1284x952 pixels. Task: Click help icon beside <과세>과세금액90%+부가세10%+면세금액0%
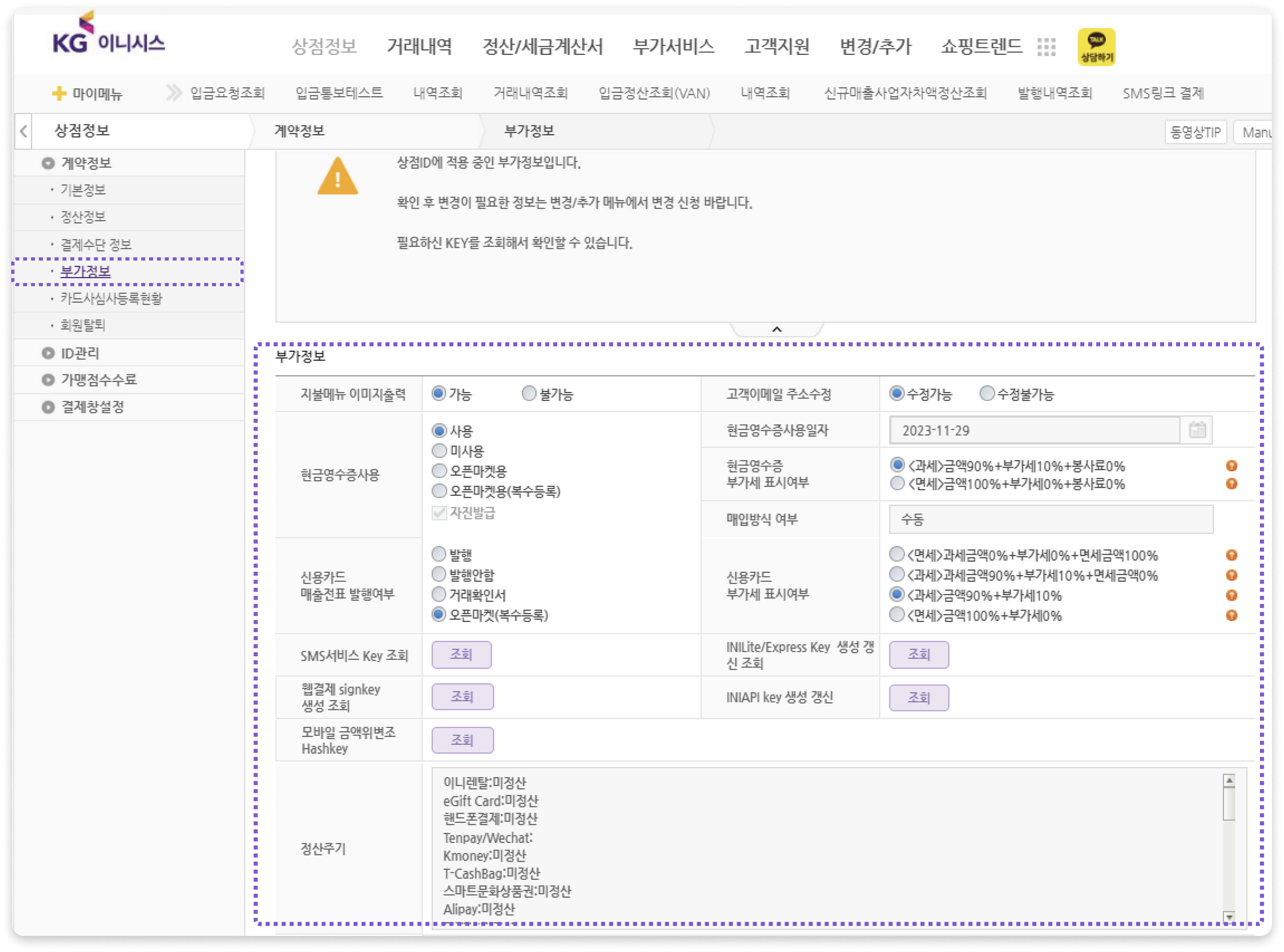(x=1232, y=575)
